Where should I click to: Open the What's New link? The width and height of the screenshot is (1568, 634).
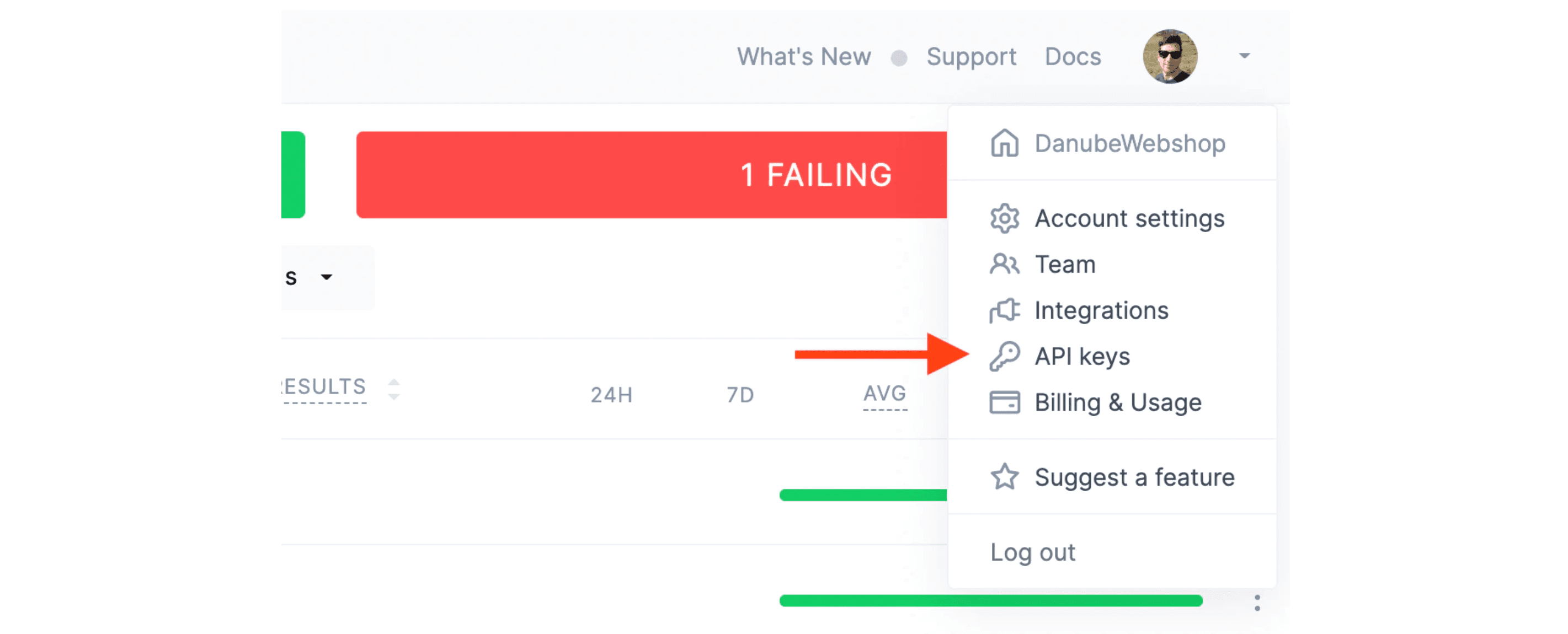[x=803, y=57]
